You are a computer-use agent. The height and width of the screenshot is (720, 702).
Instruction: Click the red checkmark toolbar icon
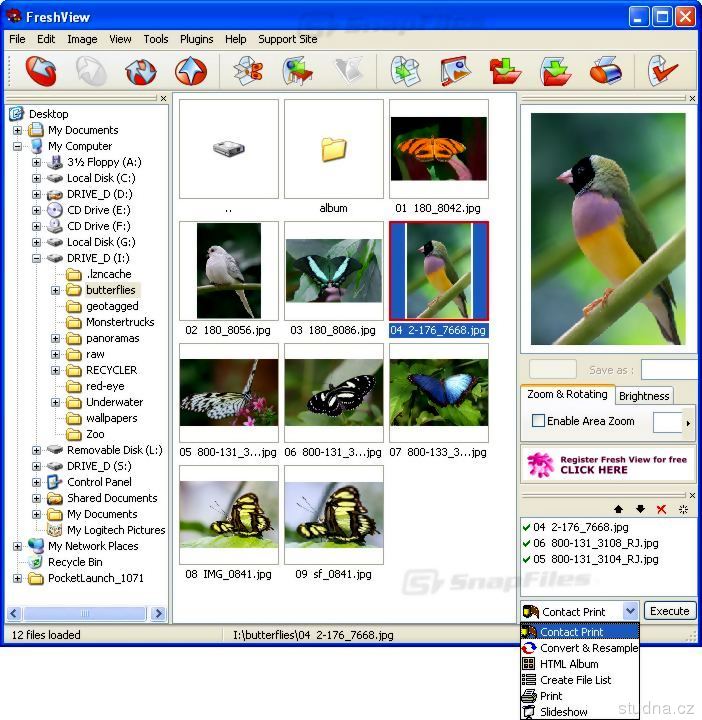coord(662,72)
